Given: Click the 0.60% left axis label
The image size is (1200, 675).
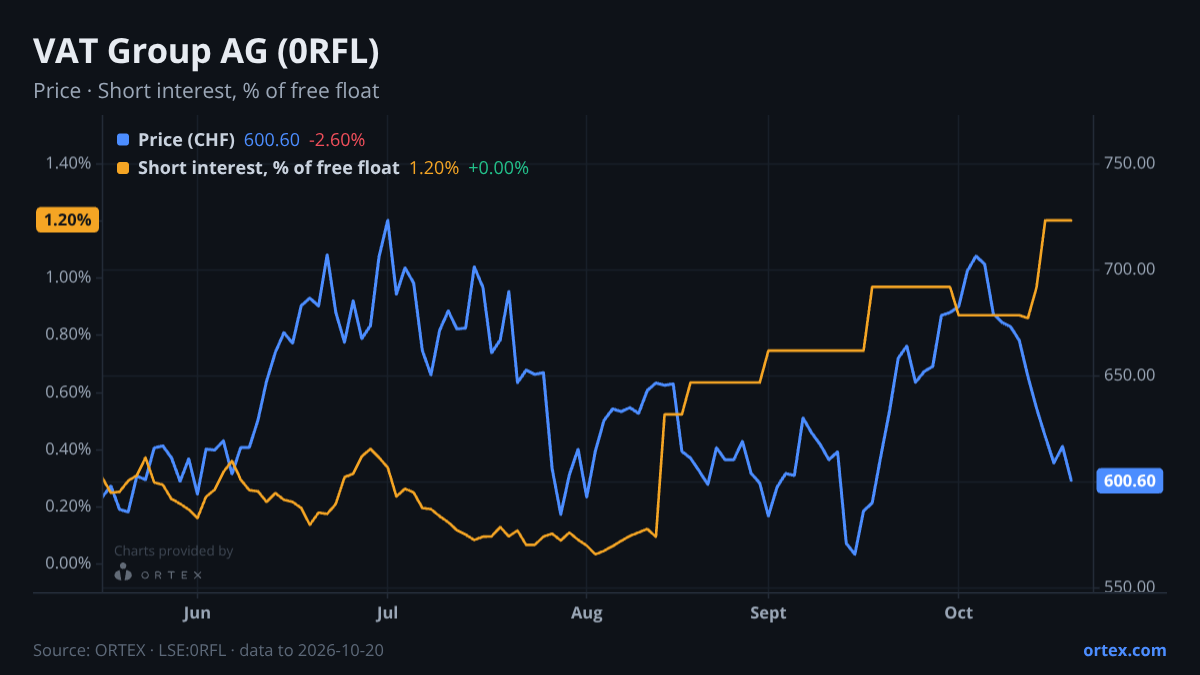Looking at the screenshot, I should (69, 392).
